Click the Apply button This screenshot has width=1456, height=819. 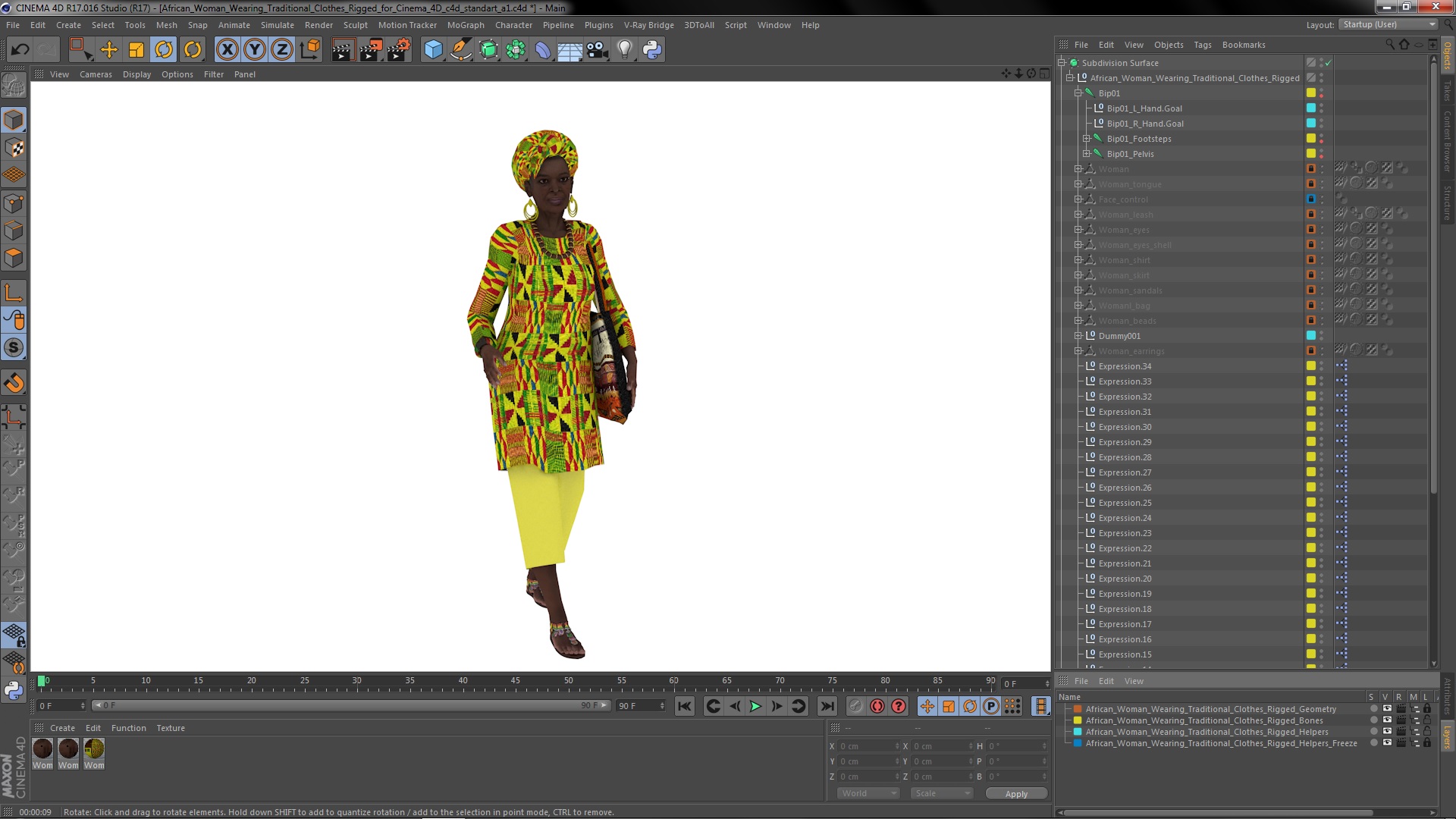point(1016,794)
